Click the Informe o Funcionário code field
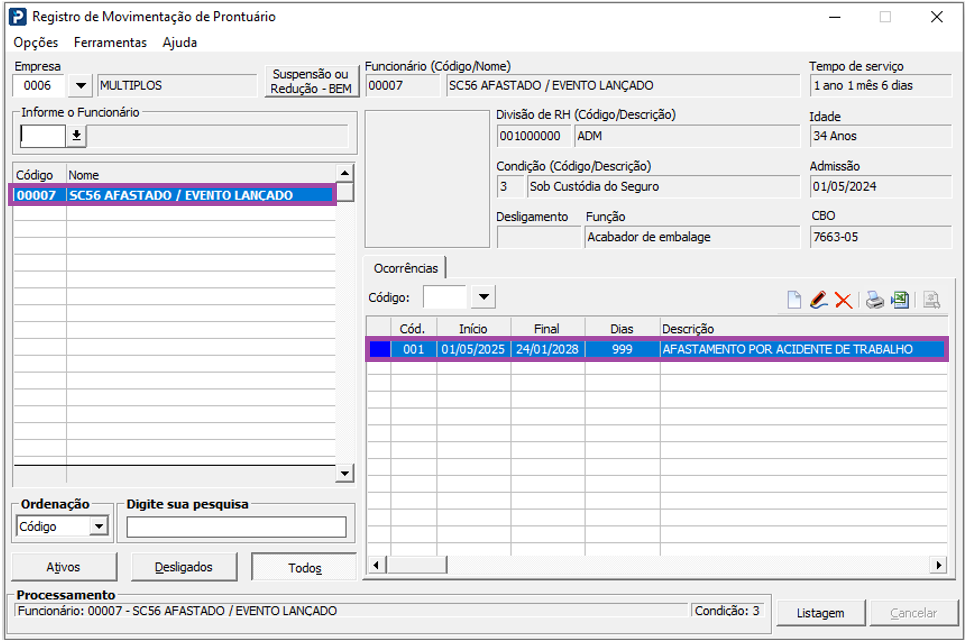The height and width of the screenshot is (640, 966). 43,136
